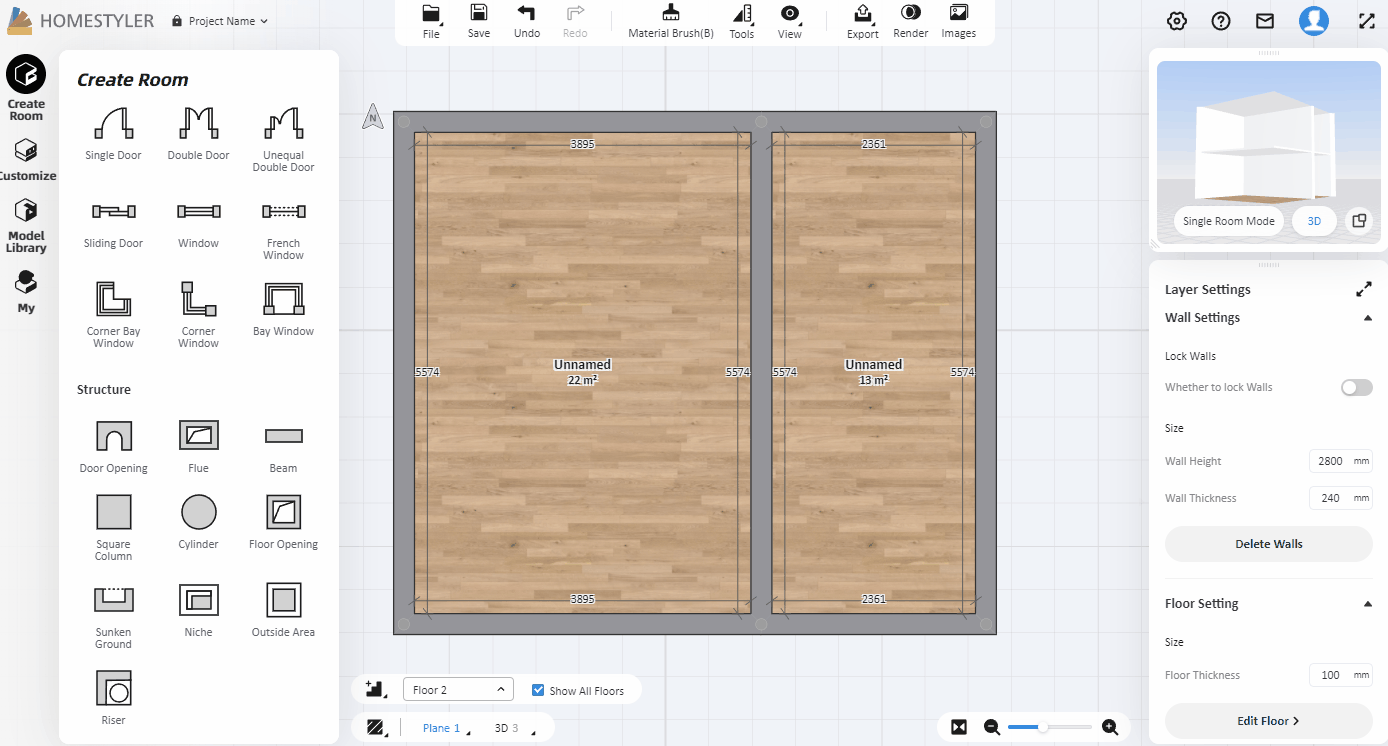Viewport: 1388px width, 746px height.
Task: Open the File menu
Action: pos(431,20)
